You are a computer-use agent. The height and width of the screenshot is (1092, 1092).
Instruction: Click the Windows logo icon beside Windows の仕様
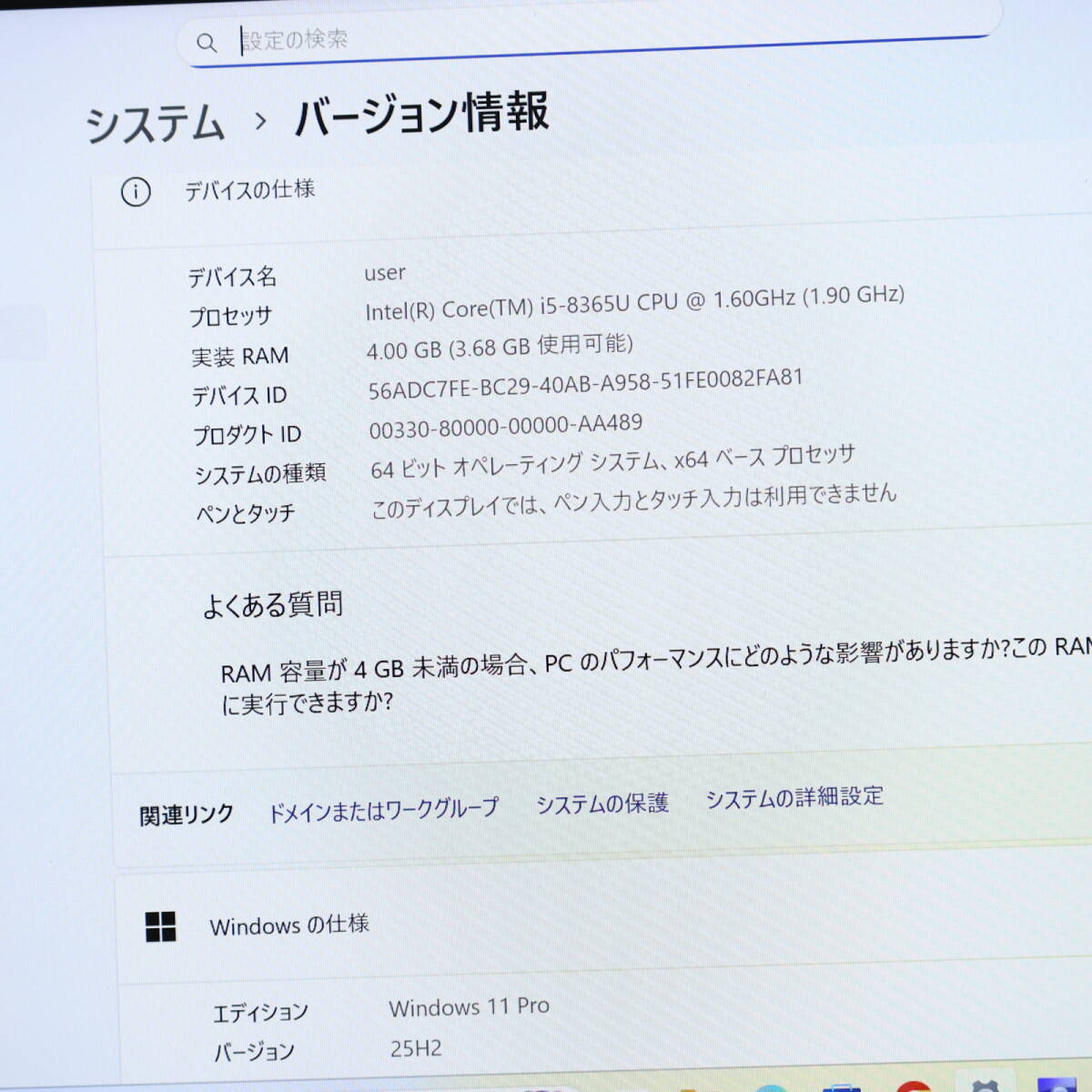[161, 927]
